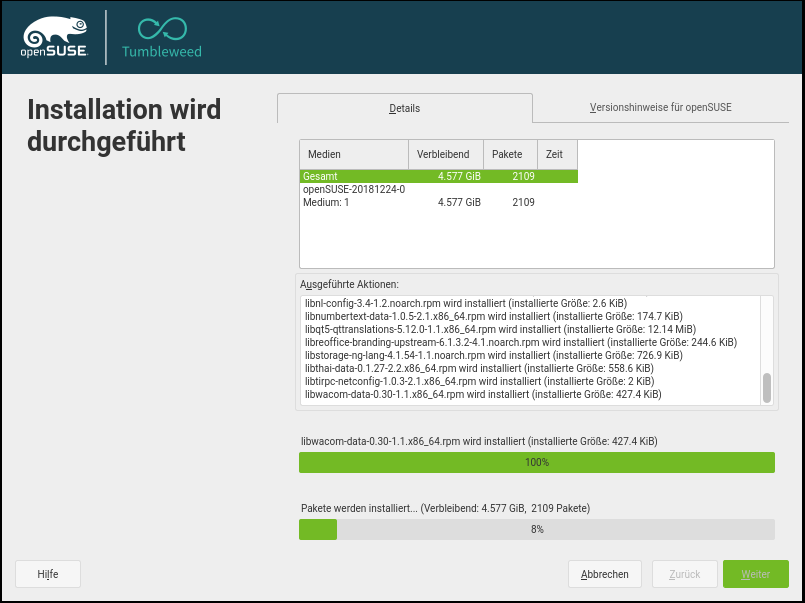Click the scrollbar in the actions log

click(x=767, y=387)
